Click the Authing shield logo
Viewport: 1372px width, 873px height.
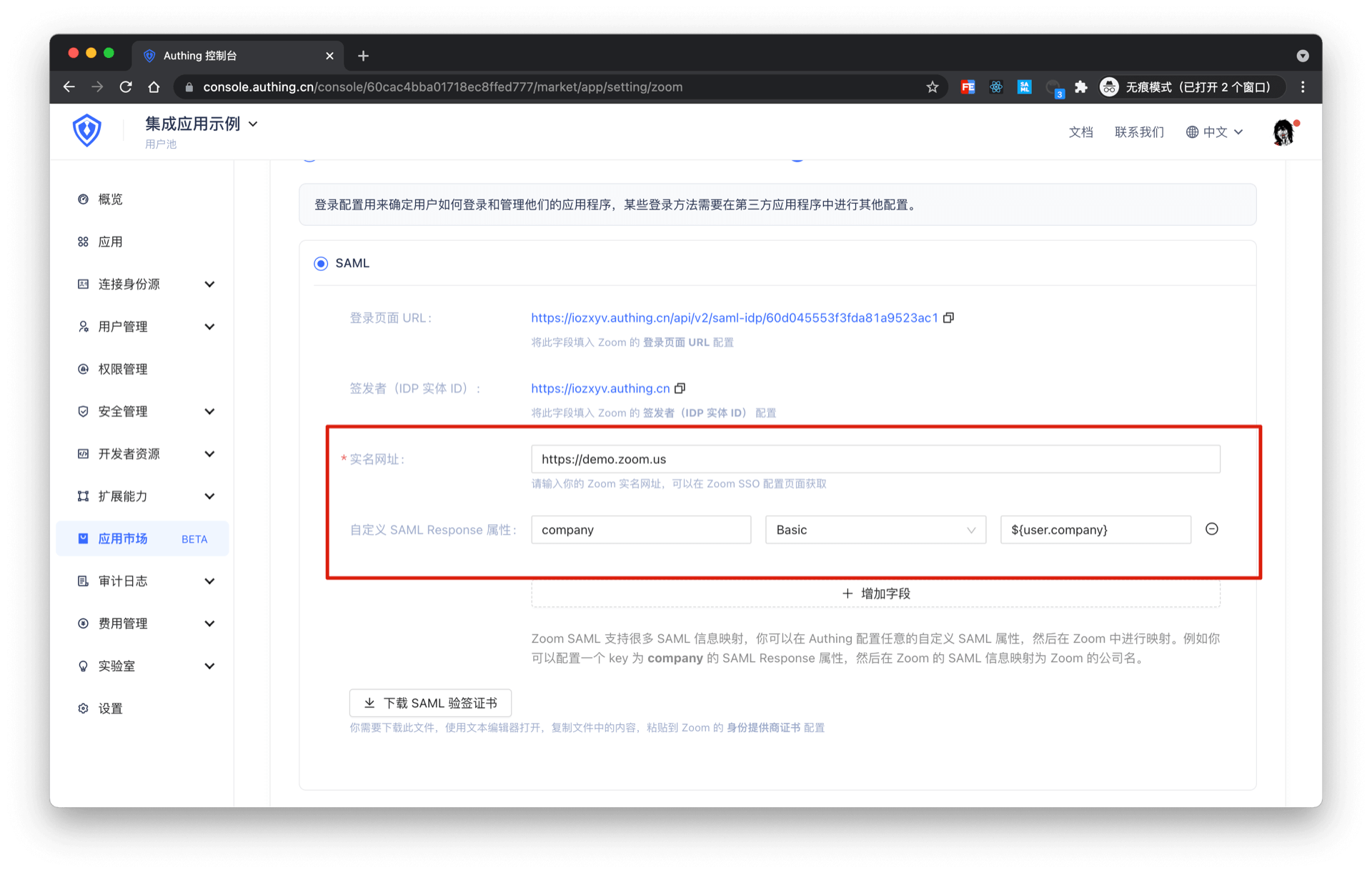[x=87, y=130]
